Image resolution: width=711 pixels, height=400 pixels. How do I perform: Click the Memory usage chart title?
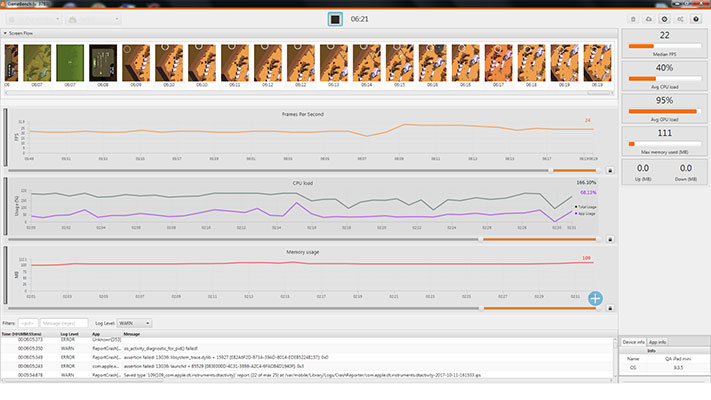tap(302, 252)
